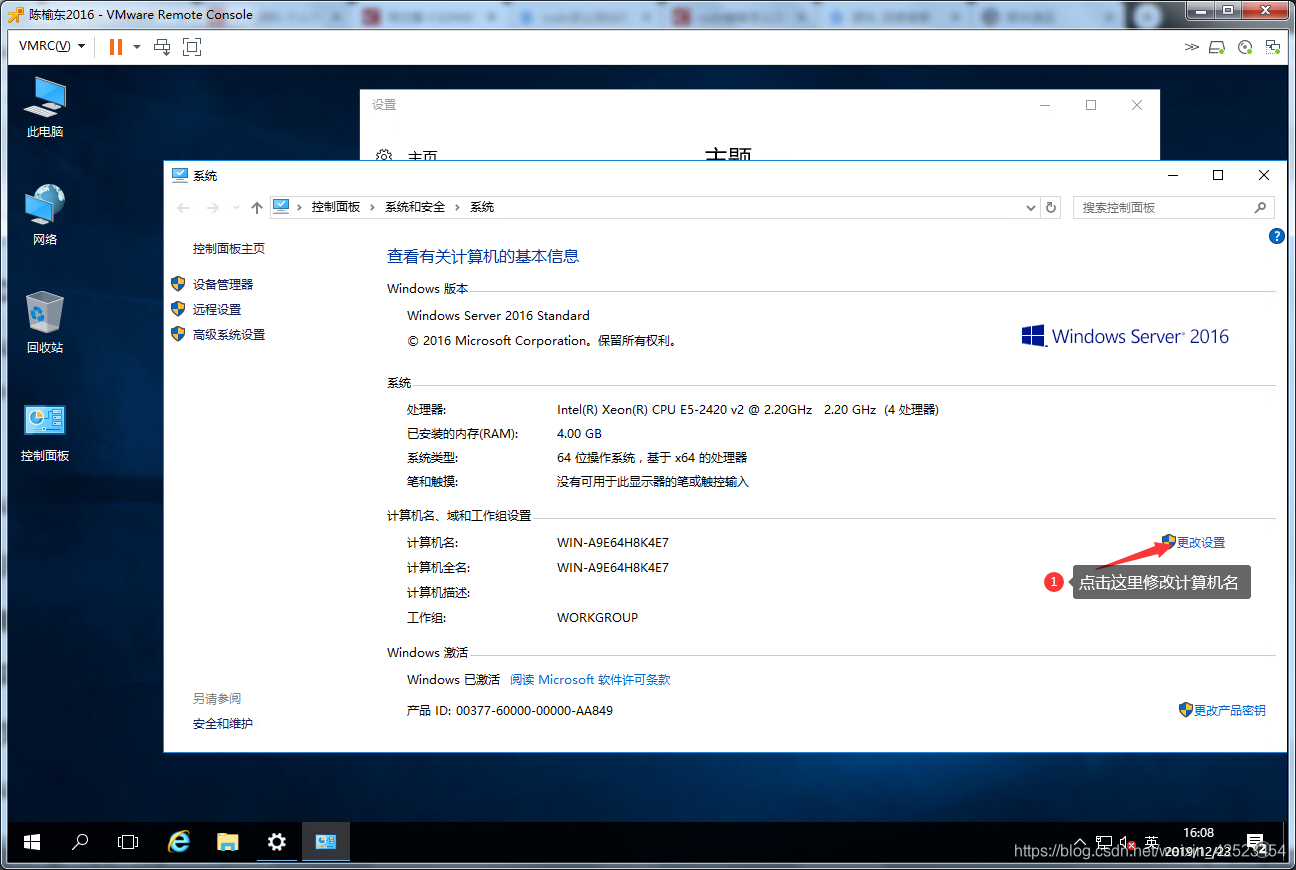Click the Windows Server 2016 logo
Screen dimensions: 1296x870
click(x=1125, y=336)
